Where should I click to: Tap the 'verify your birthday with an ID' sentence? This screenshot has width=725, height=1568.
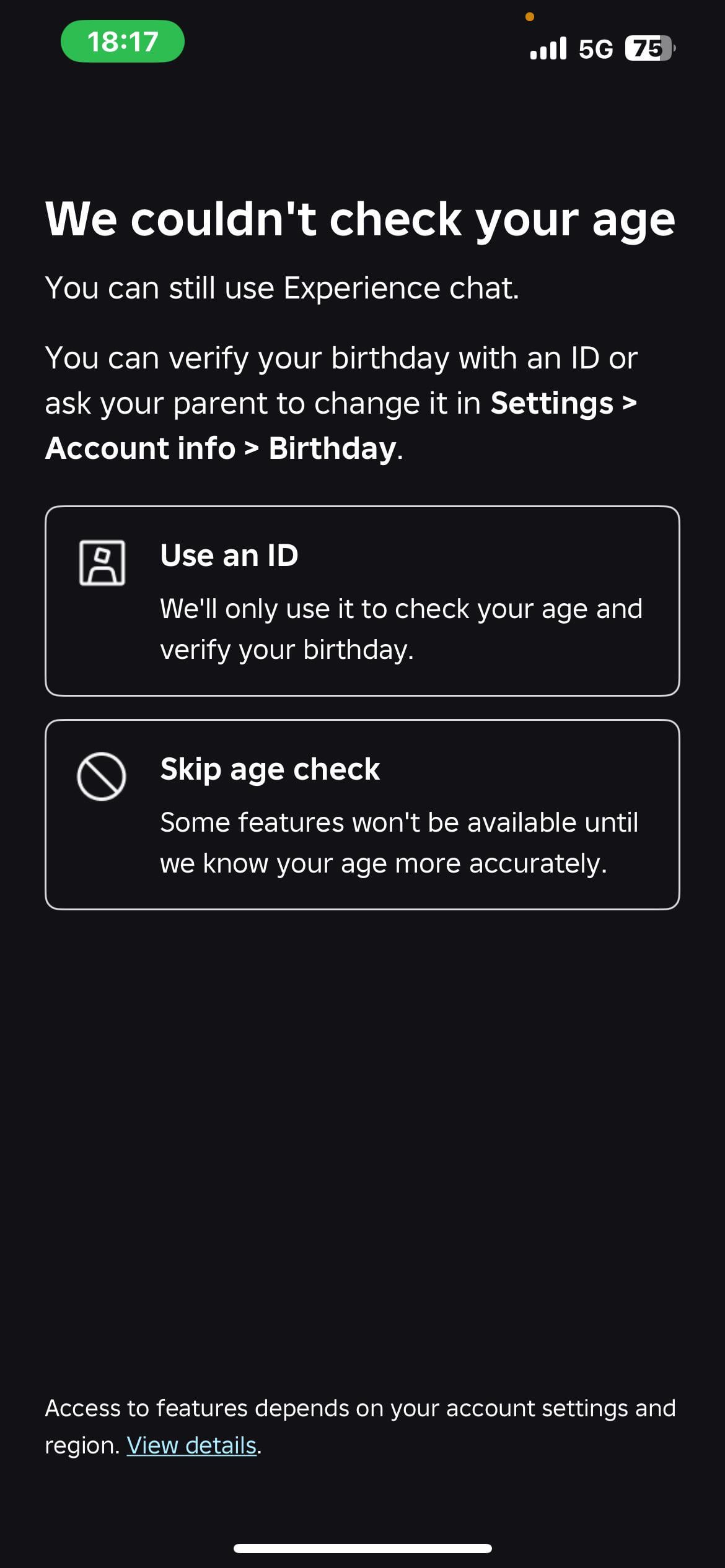tap(341, 358)
